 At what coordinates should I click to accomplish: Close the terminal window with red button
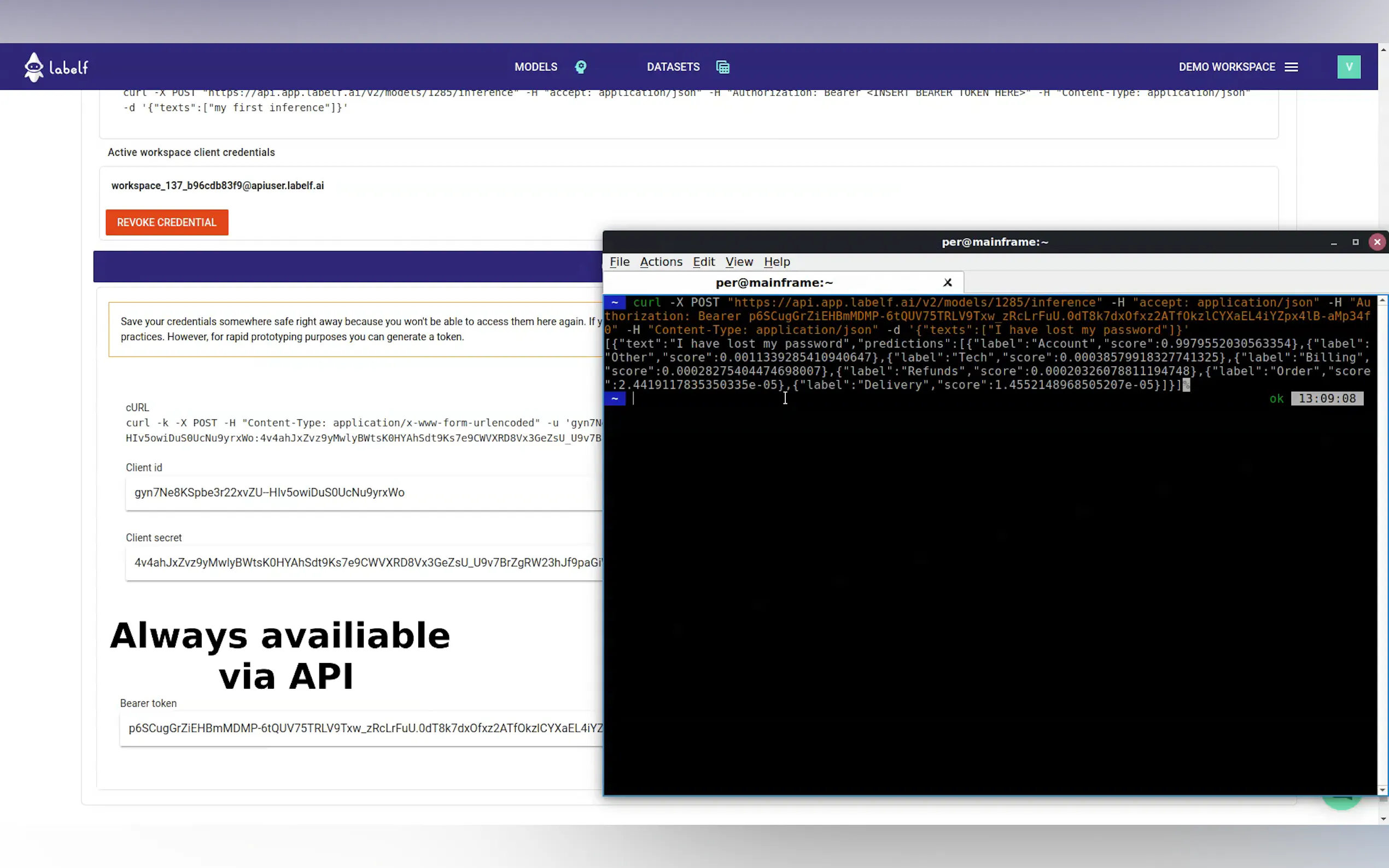(1376, 242)
